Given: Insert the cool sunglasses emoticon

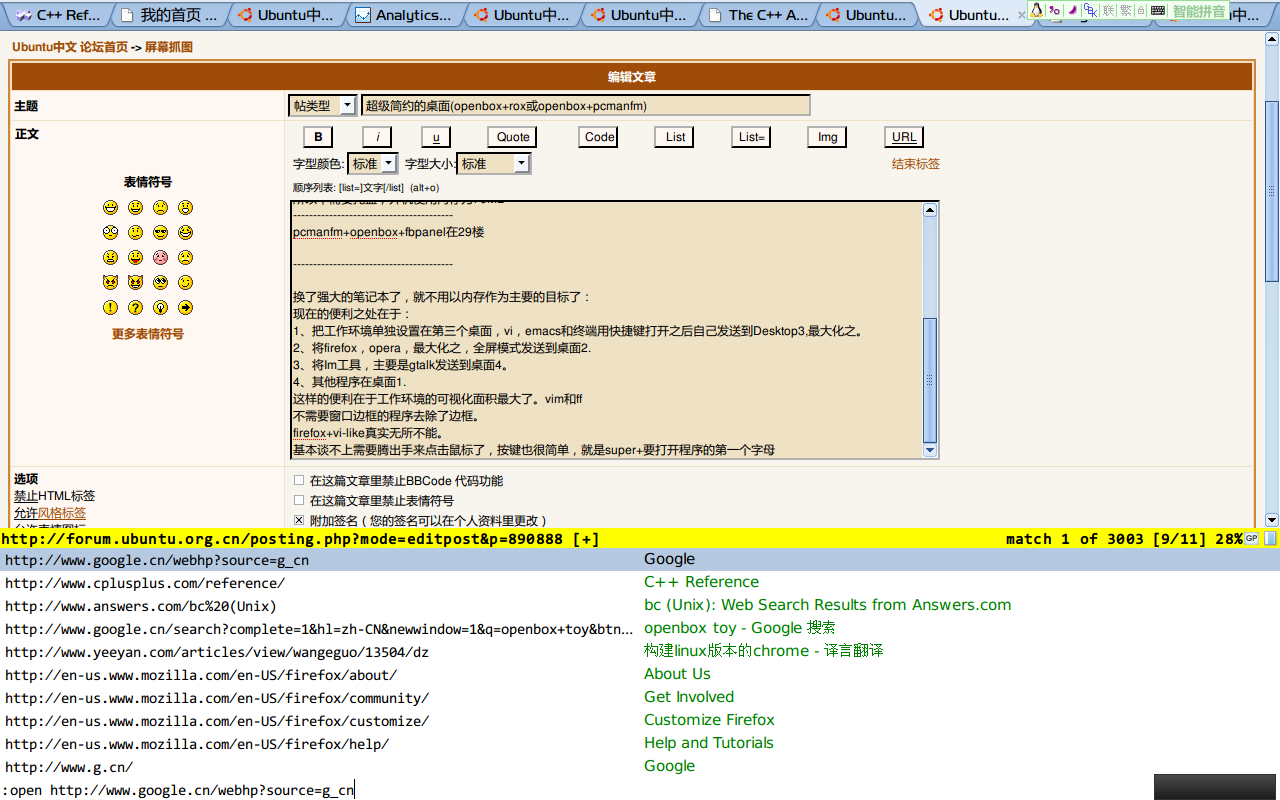Looking at the screenshot, I should pos(160,232).
